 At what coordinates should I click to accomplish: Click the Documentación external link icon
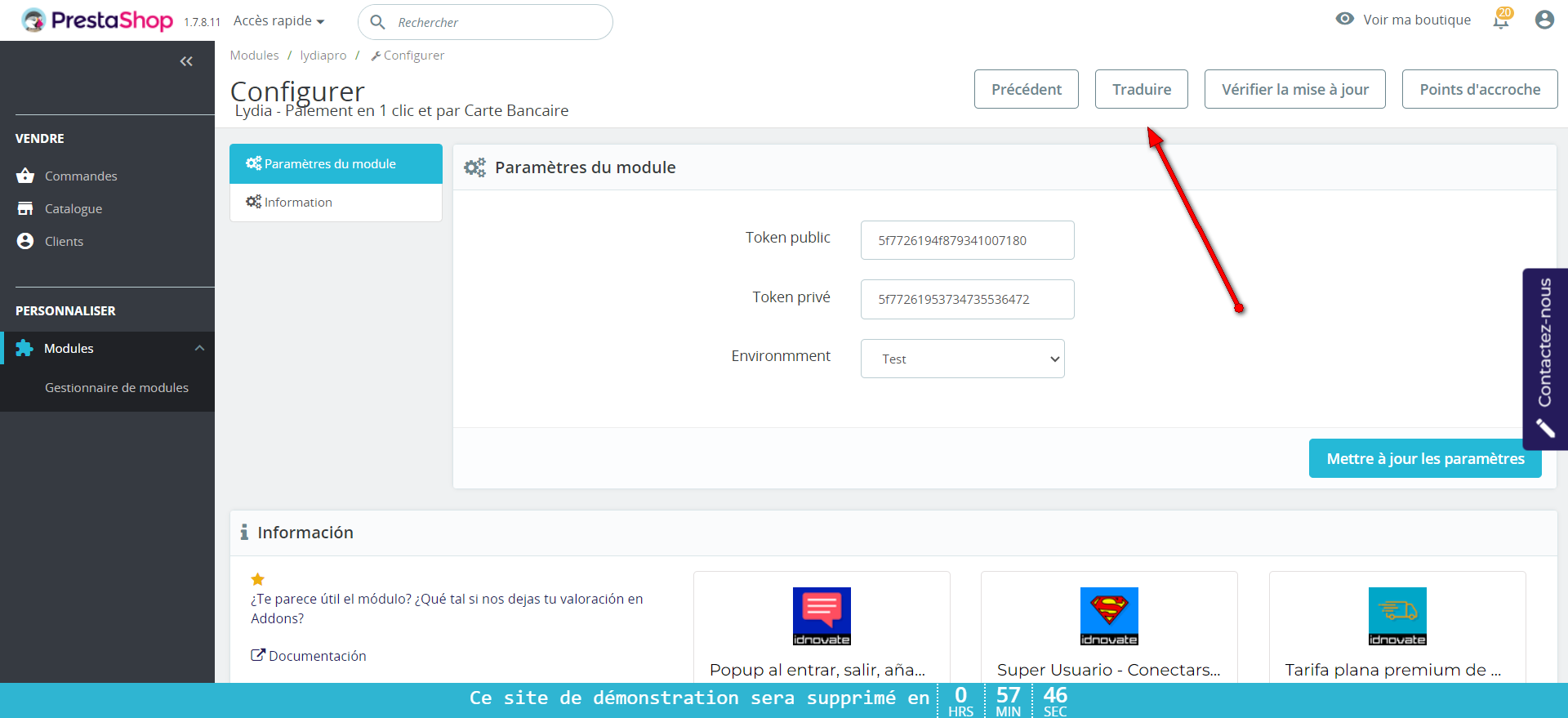point(258,655)
